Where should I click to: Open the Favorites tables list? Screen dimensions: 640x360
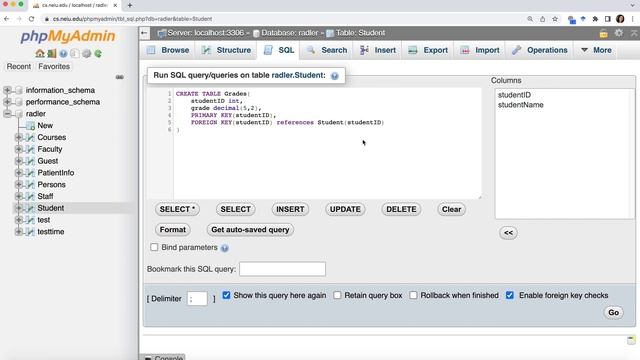click(x=54, y=67)
